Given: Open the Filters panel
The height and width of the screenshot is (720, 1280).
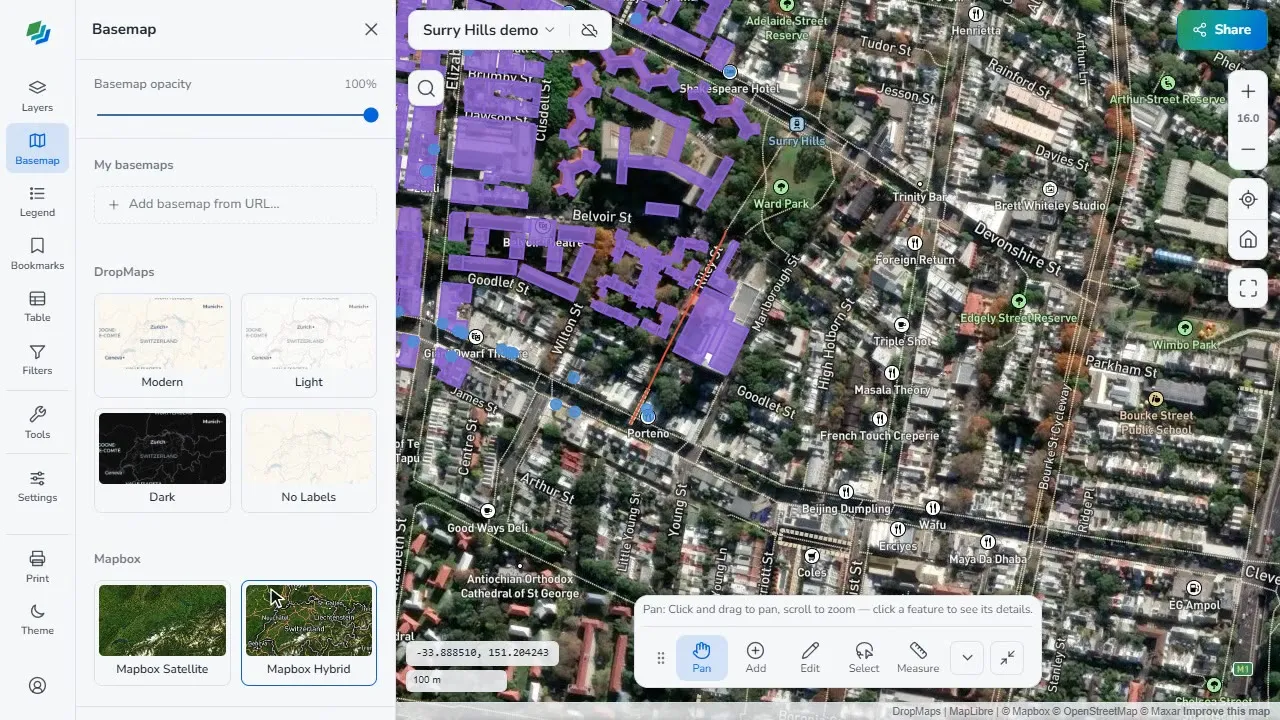Looking at the screenshot, I should 37,359.
